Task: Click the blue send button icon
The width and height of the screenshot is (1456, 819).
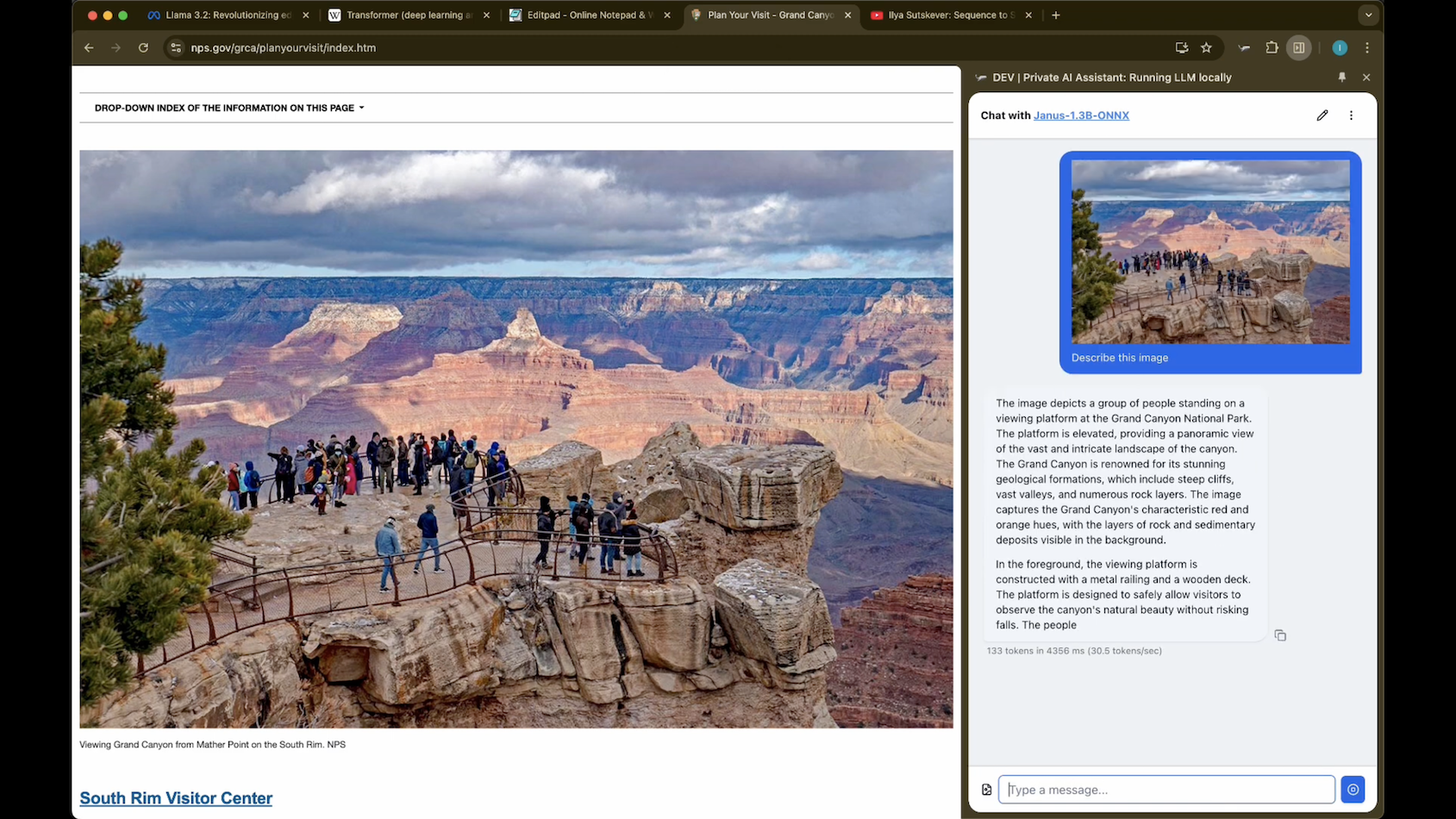Action: pyautogui.click(x=1353, y=790)
